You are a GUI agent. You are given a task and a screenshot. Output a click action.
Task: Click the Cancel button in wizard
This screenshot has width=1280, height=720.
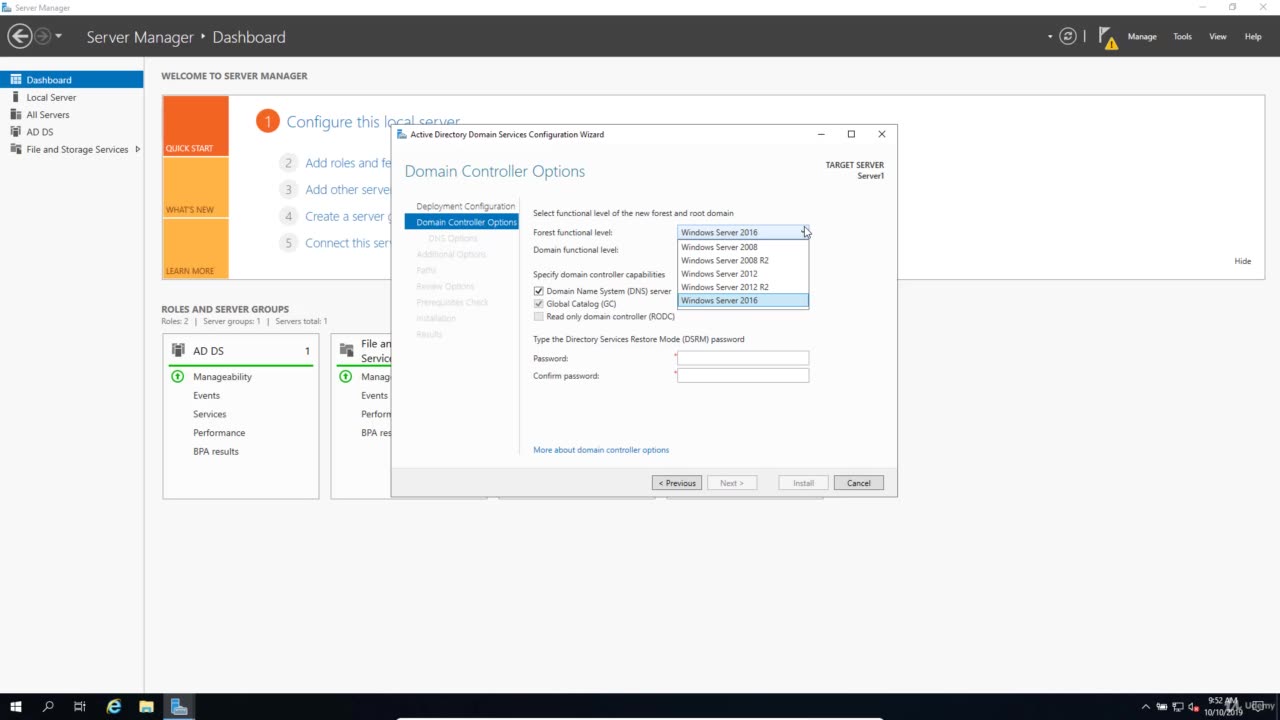point(859,483)
